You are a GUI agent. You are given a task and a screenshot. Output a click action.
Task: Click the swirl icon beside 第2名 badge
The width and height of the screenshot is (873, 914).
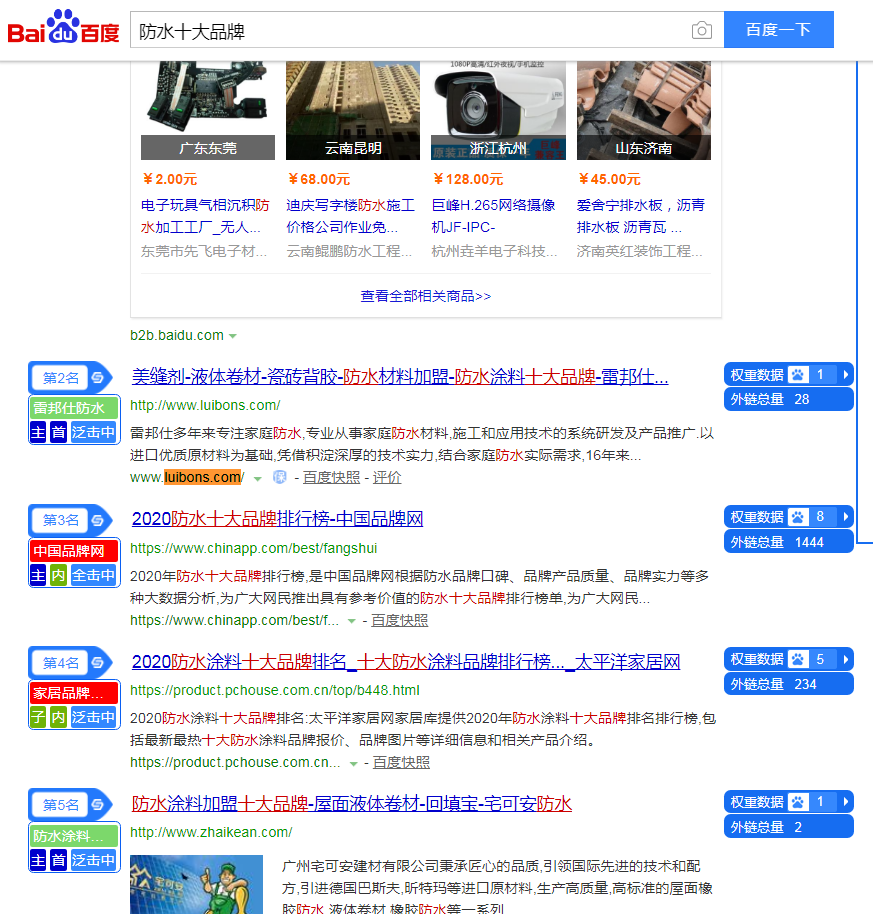(x=98, y=378)
